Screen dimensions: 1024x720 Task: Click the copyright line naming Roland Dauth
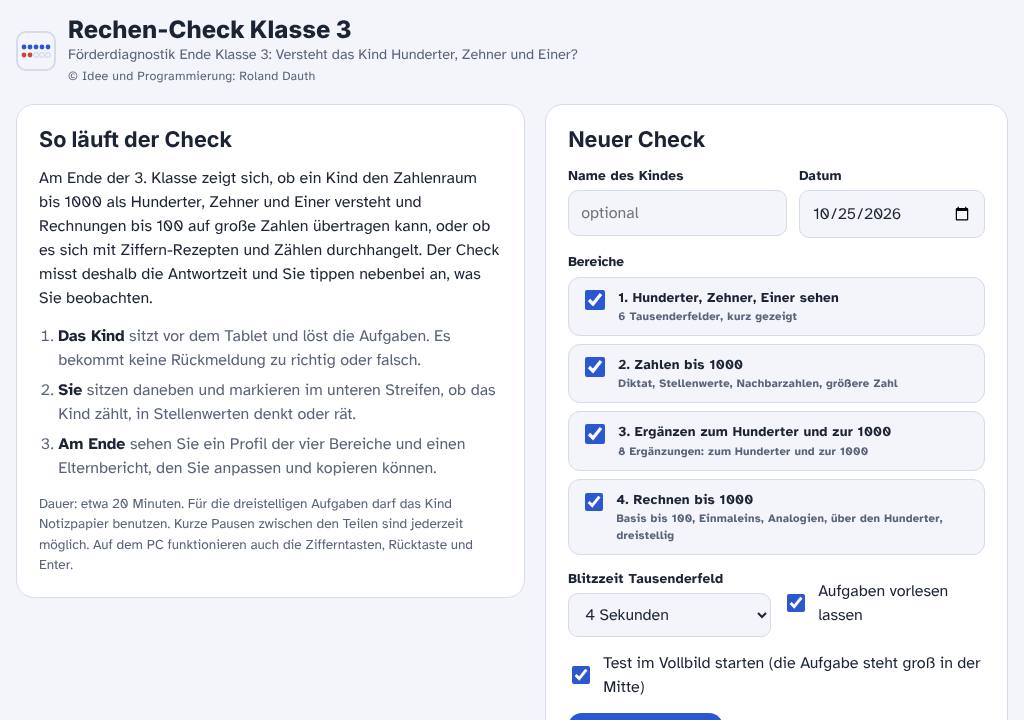(191, 76)
